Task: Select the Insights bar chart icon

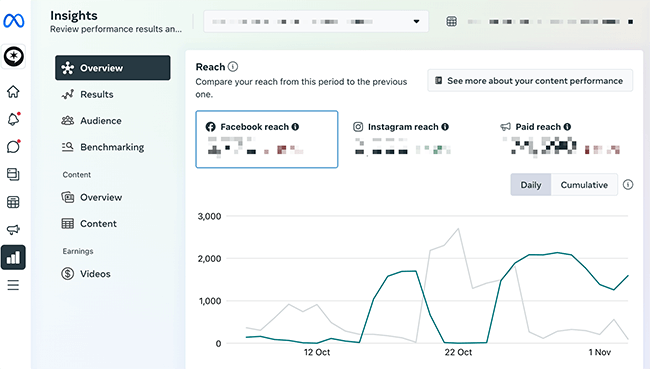Action: [x=13, y=257]
